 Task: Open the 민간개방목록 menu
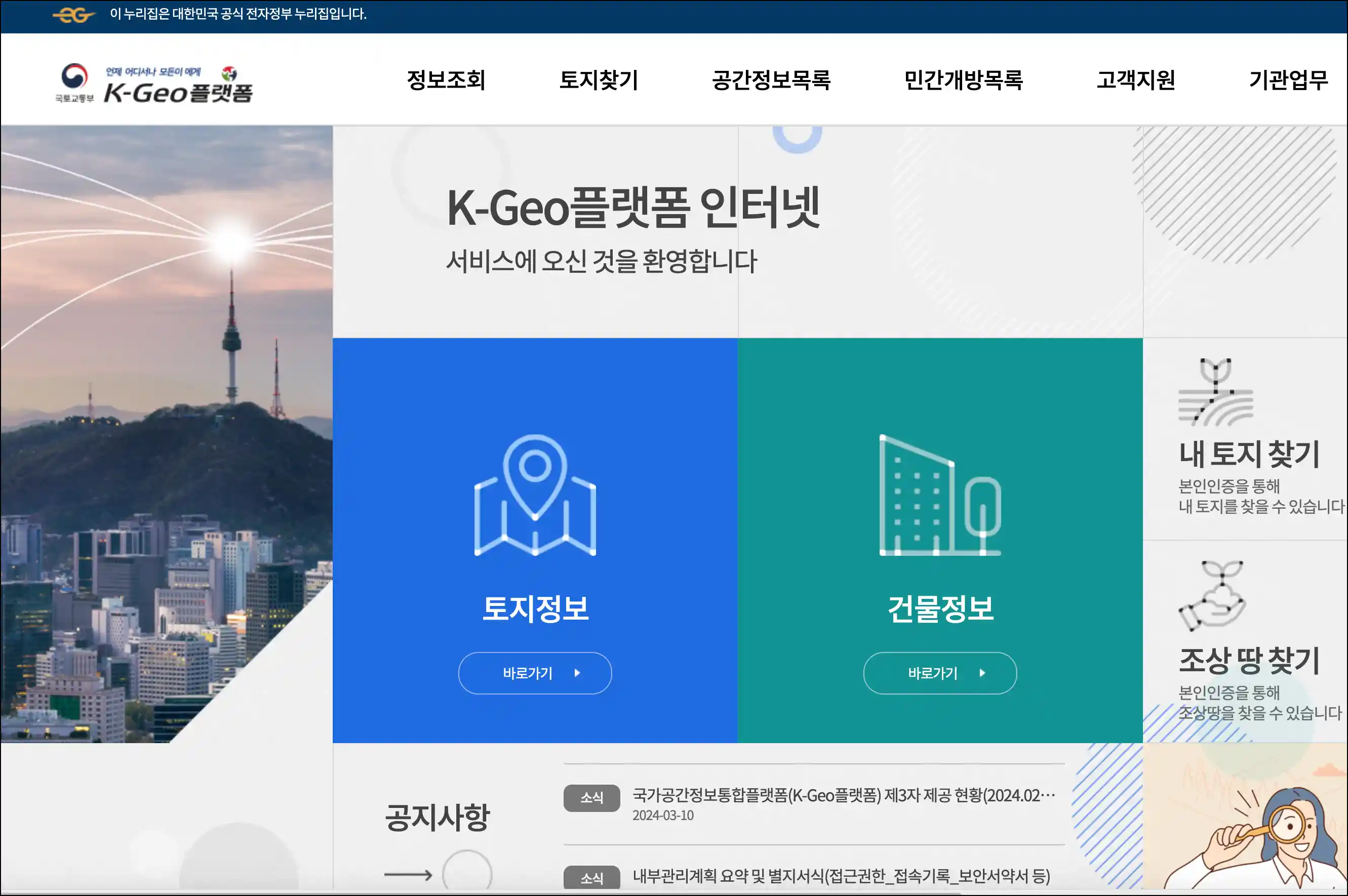coord(963,80)
